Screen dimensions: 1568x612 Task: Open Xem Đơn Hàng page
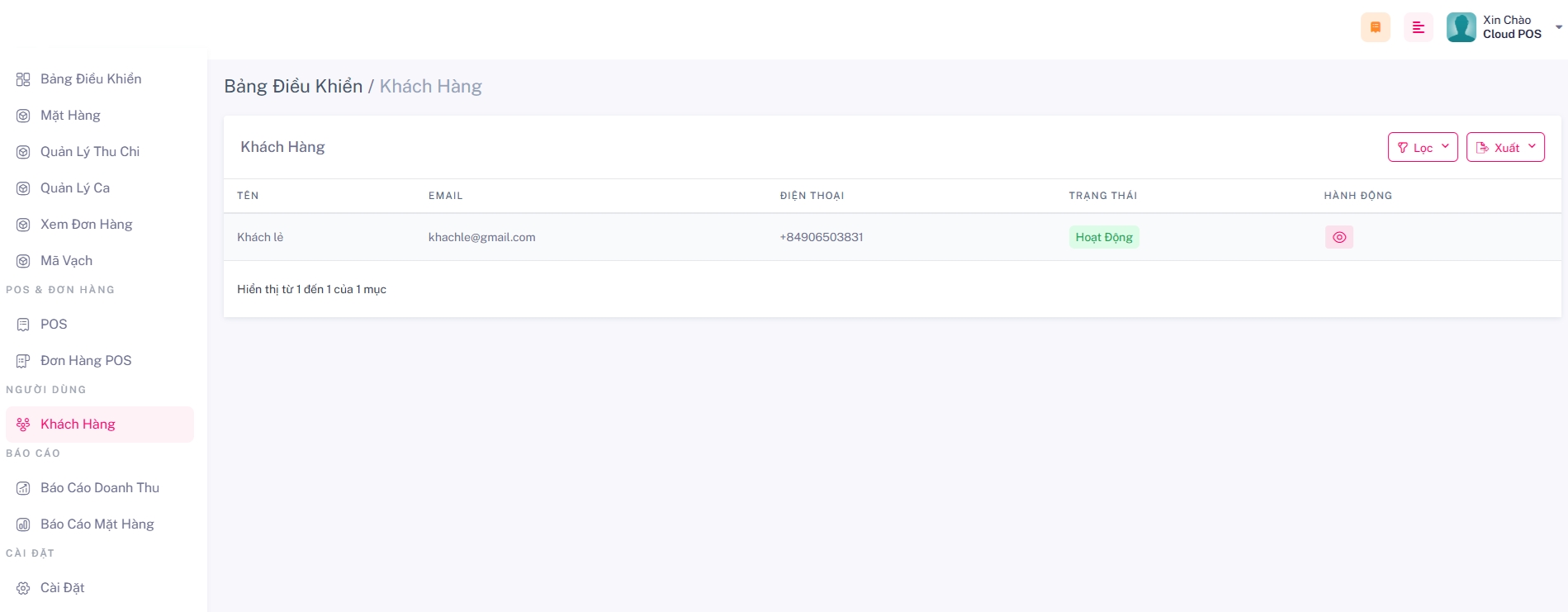[x=86, y=225]
